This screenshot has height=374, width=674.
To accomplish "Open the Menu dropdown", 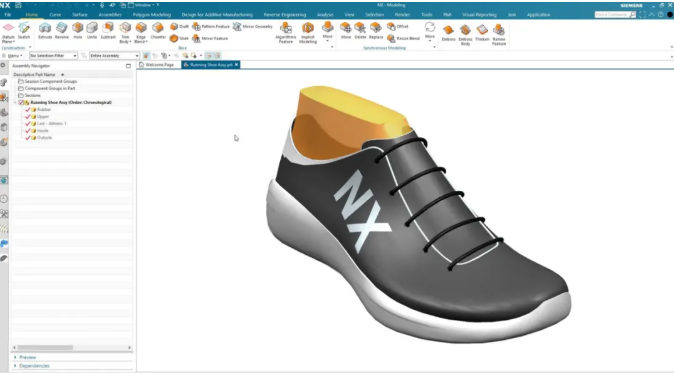I will 13,56.
